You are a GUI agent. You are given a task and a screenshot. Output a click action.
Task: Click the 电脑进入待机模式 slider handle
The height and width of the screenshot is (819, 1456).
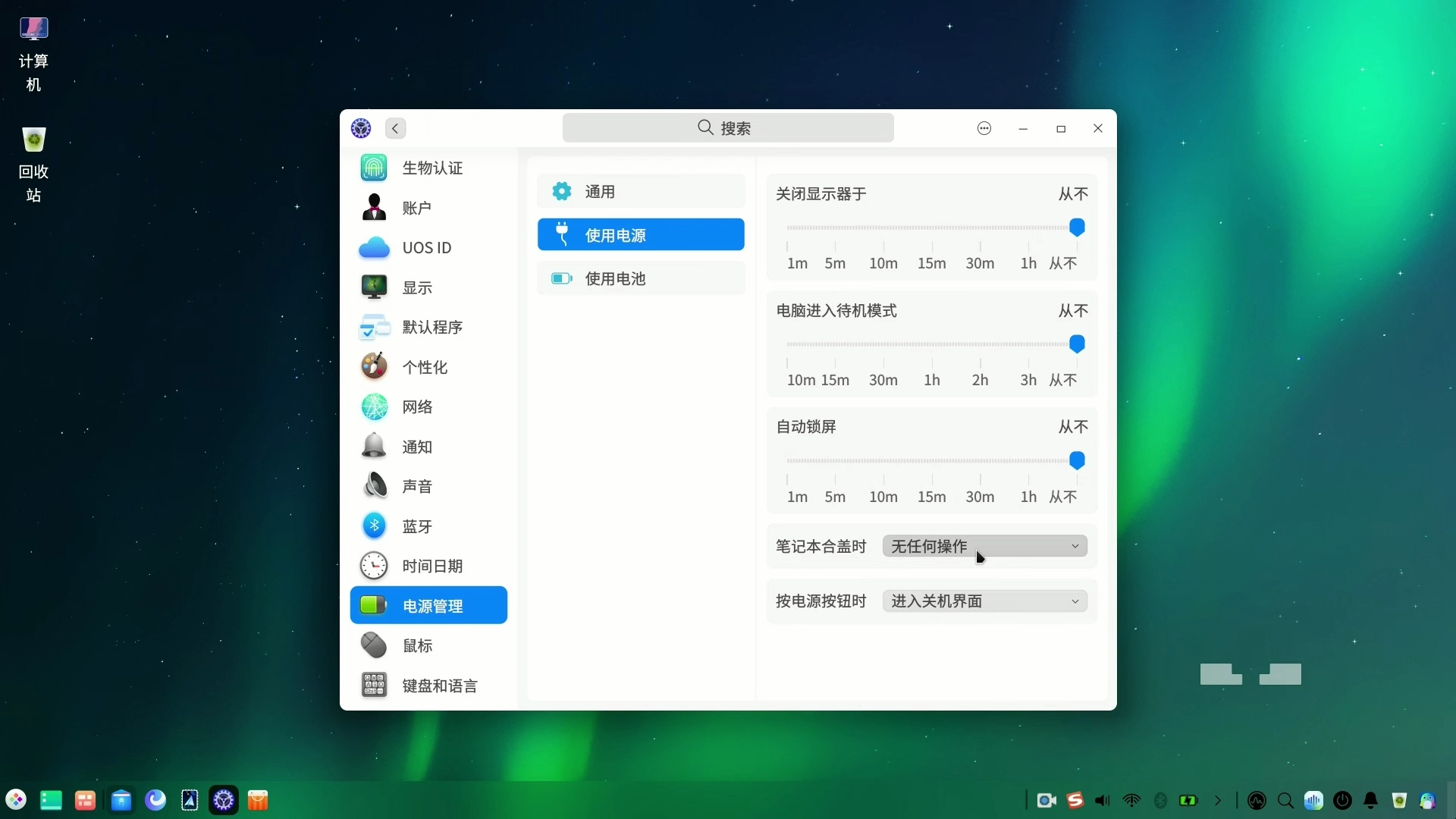[x=1077, y=344]
